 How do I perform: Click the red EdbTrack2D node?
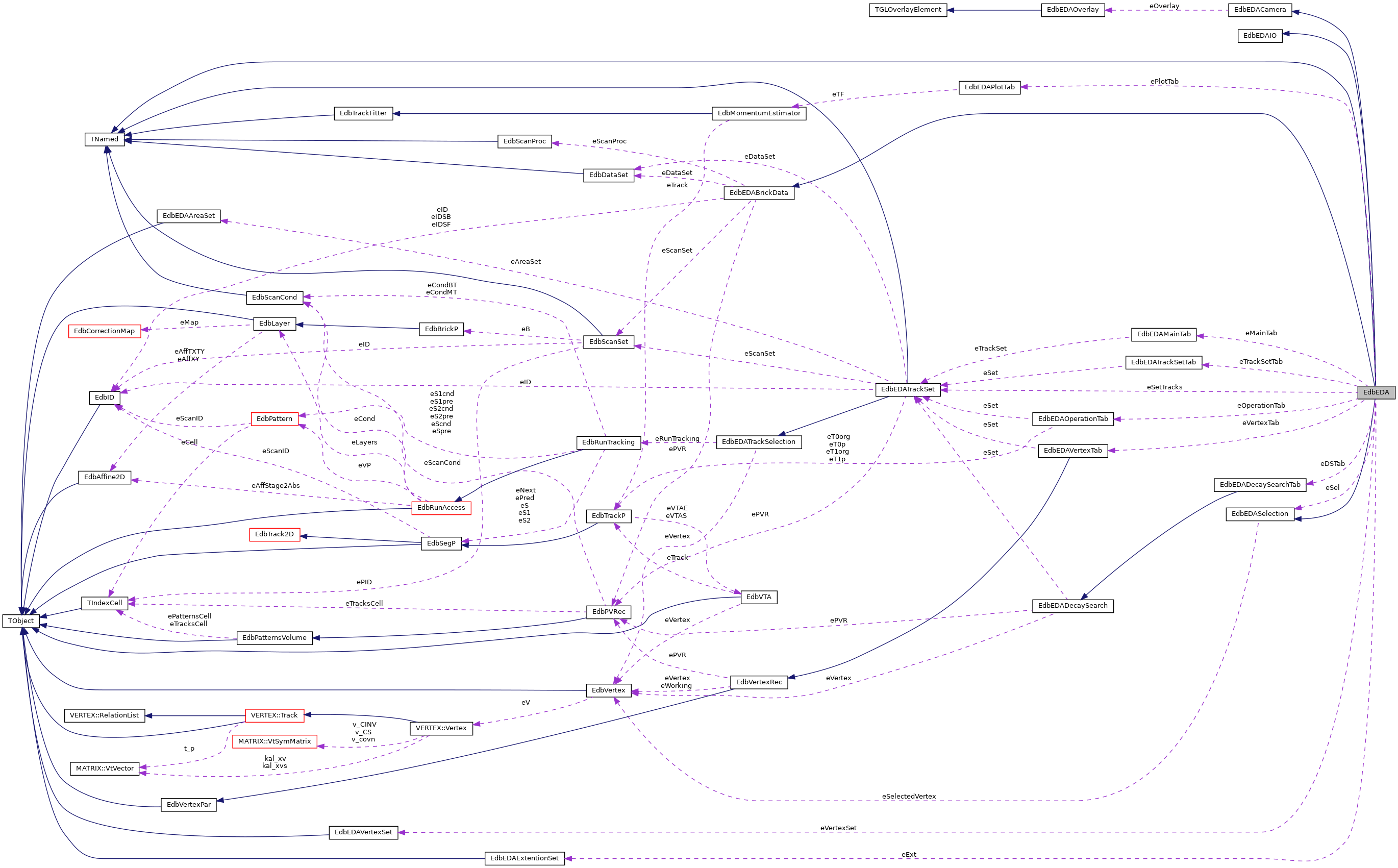coord(274,534)
